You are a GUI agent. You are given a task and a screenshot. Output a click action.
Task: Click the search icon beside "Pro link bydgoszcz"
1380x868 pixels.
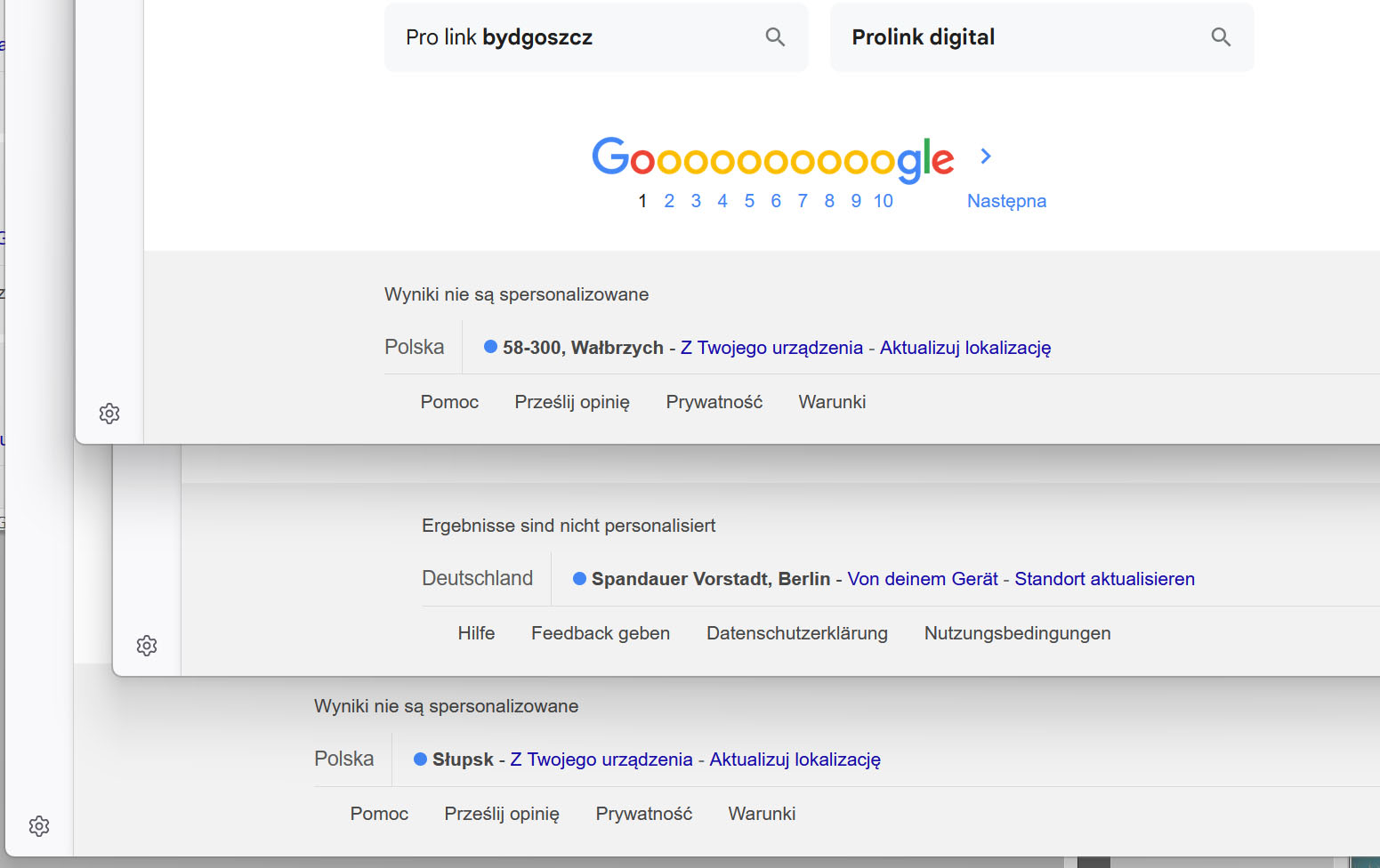[773, 36]
